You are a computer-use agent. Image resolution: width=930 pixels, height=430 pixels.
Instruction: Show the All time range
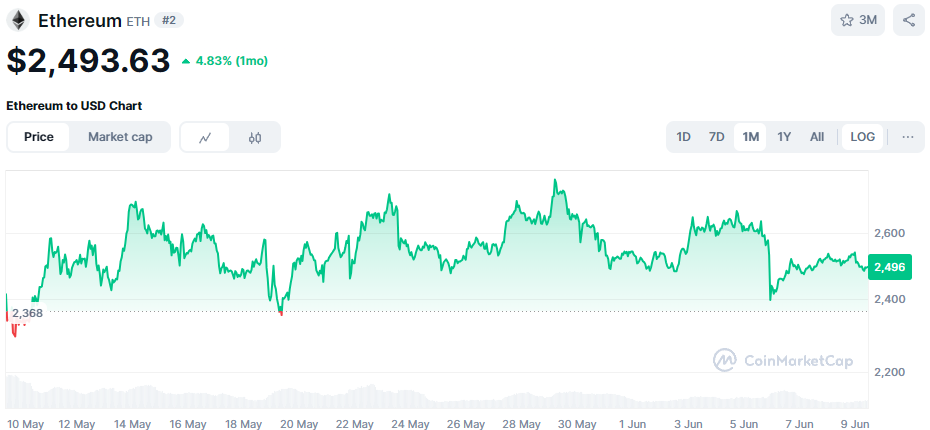pos(817,137)
